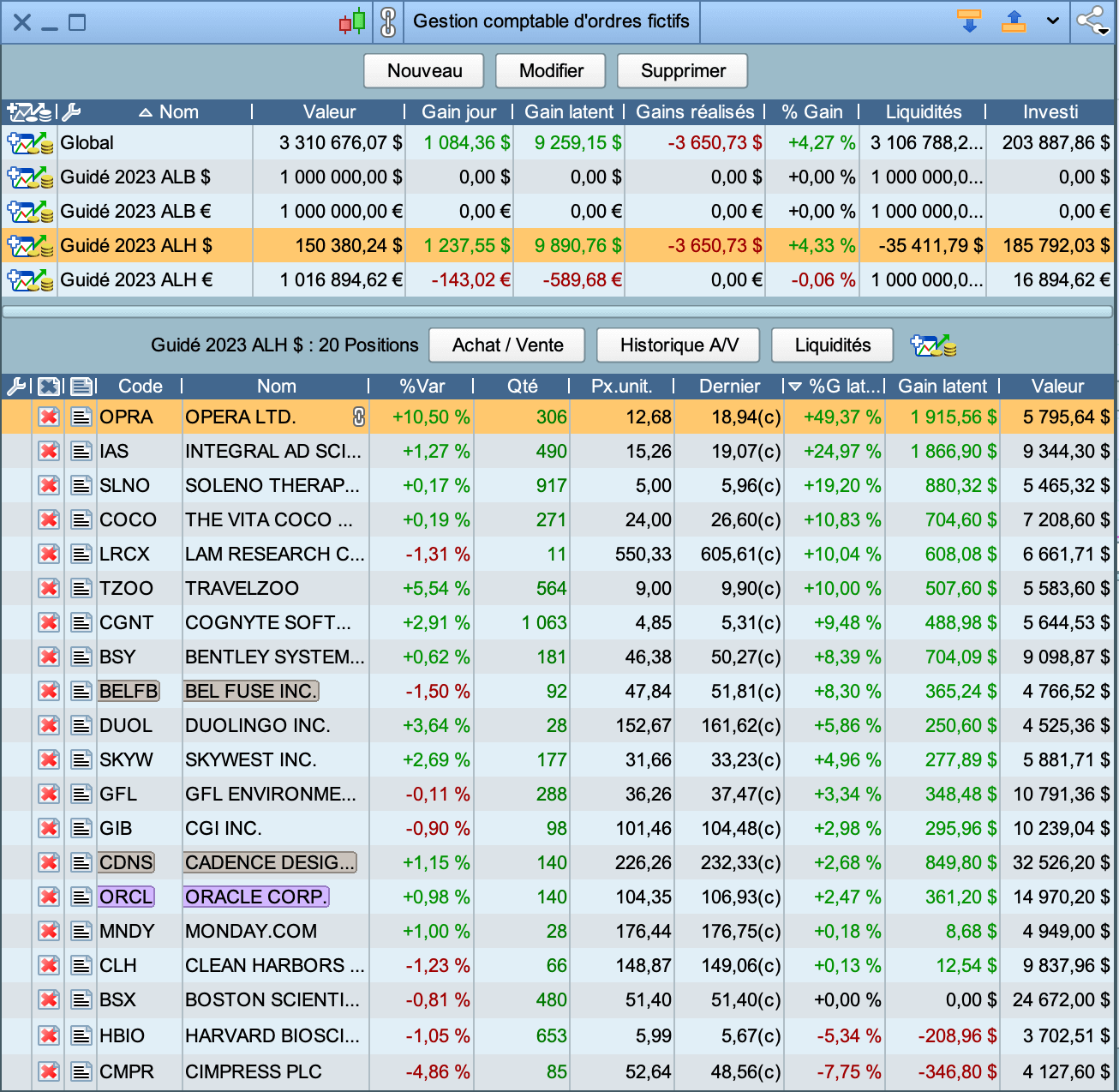The image size is (1119, 1092).
Task: Open notes icon for DUOL row
Action: [x=81, y=726]
